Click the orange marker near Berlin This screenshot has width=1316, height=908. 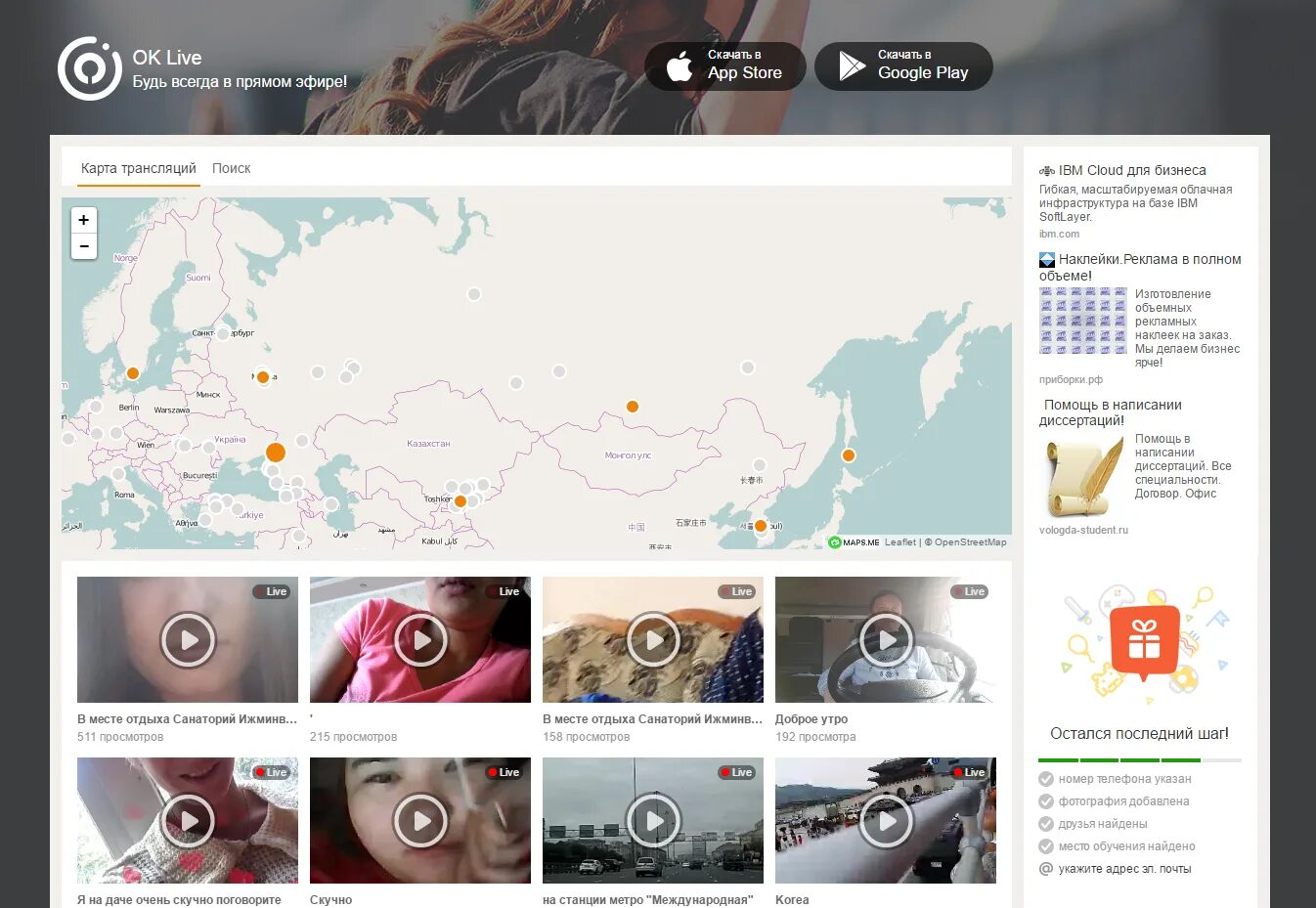click(x=133, y=373)
